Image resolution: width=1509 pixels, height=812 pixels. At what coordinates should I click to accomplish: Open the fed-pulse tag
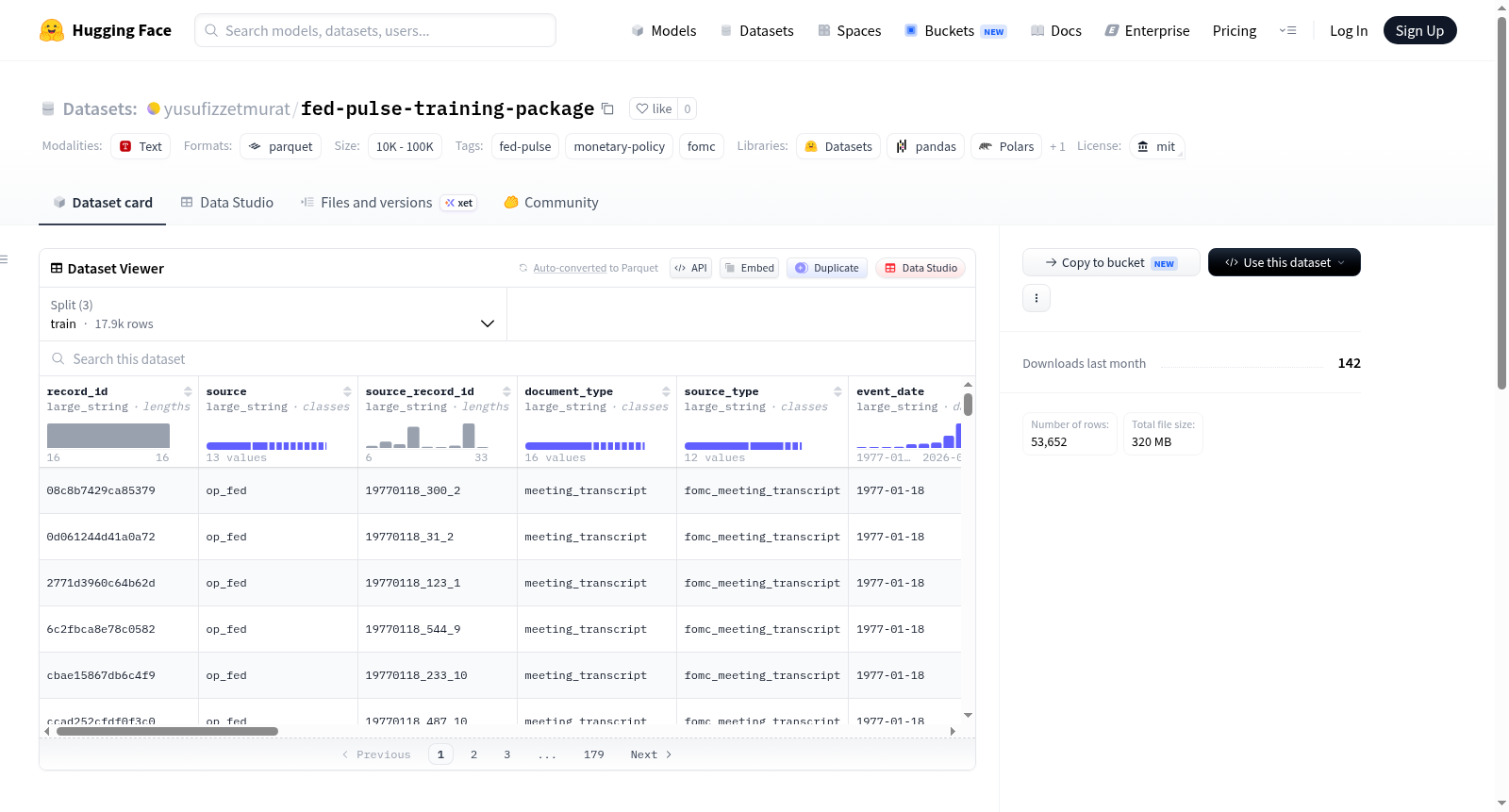coord(525,146)
